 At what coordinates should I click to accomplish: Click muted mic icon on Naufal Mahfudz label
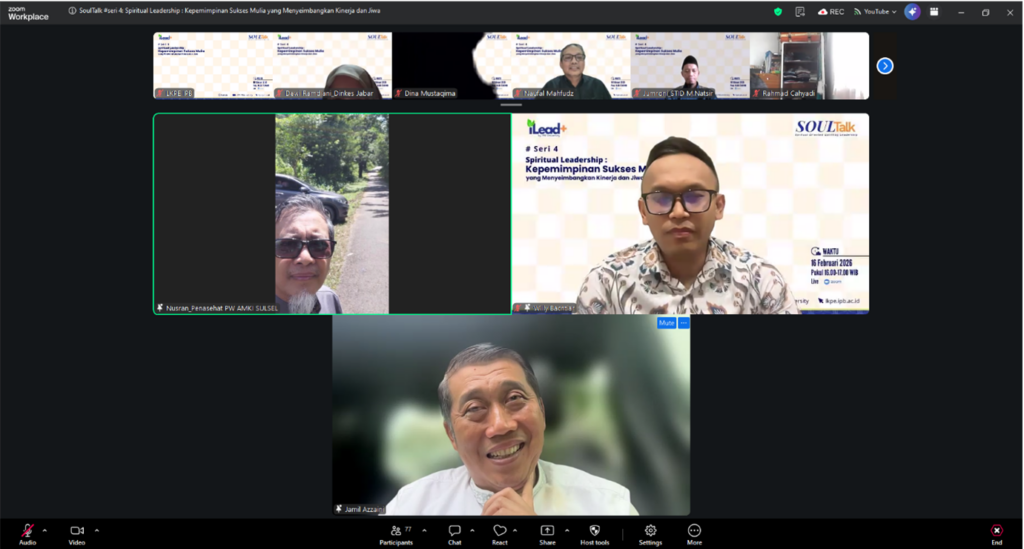[x=518, y=93]
